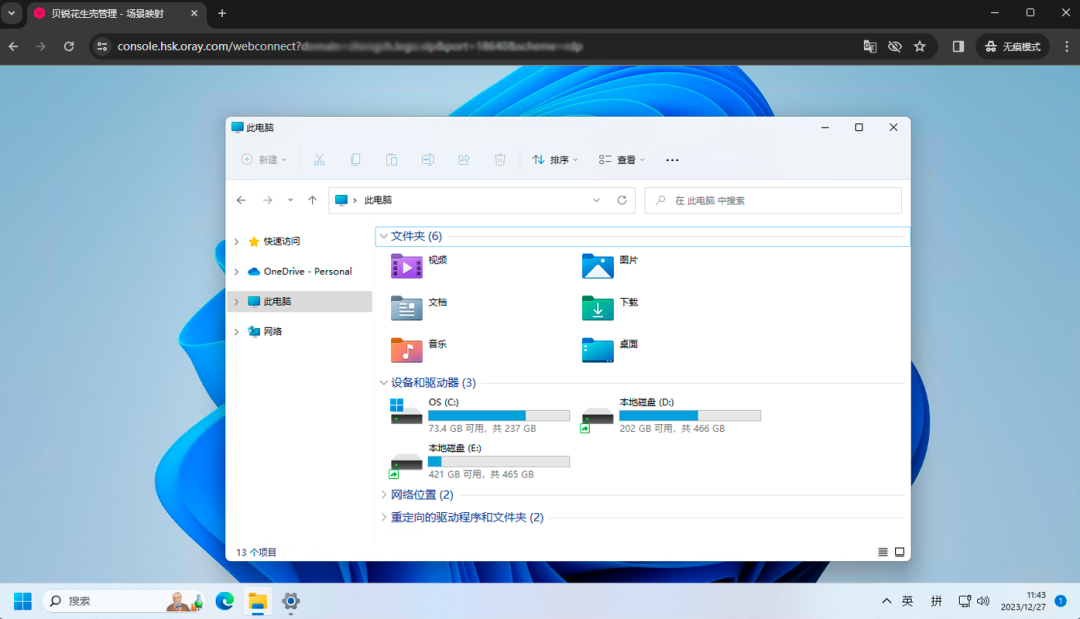Screen dimensions: 1080x619
Task: Click the Delete trash icon in Explorer toolbar
Action: click(500, 160)
